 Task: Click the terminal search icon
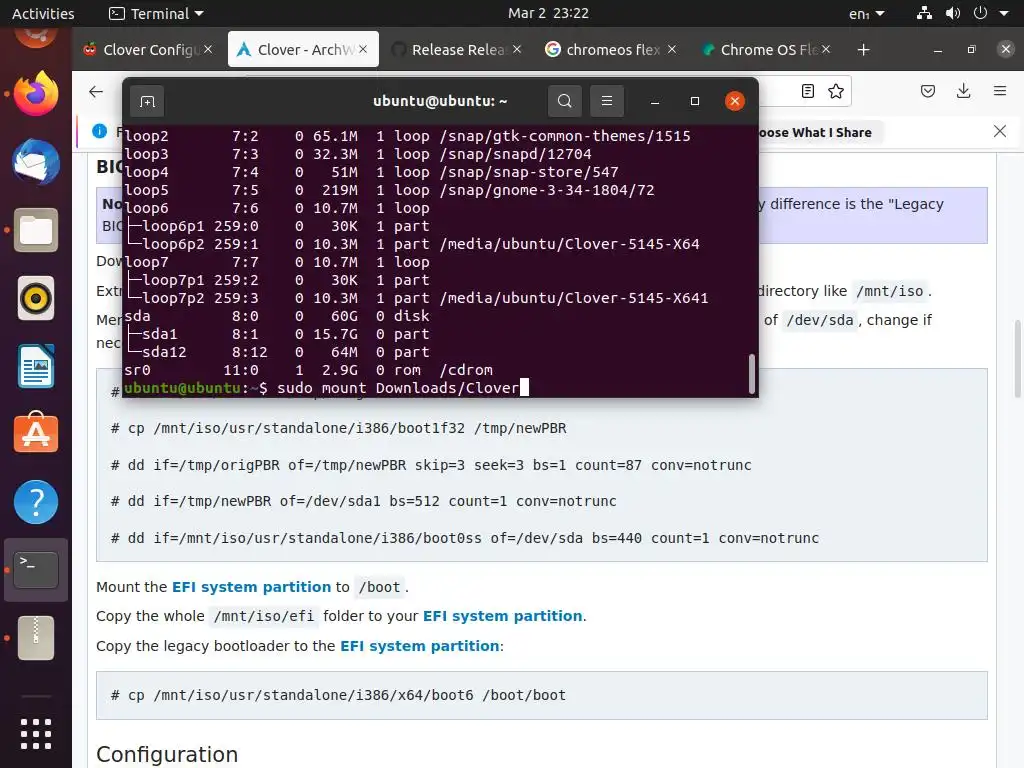tap(565, 101)
